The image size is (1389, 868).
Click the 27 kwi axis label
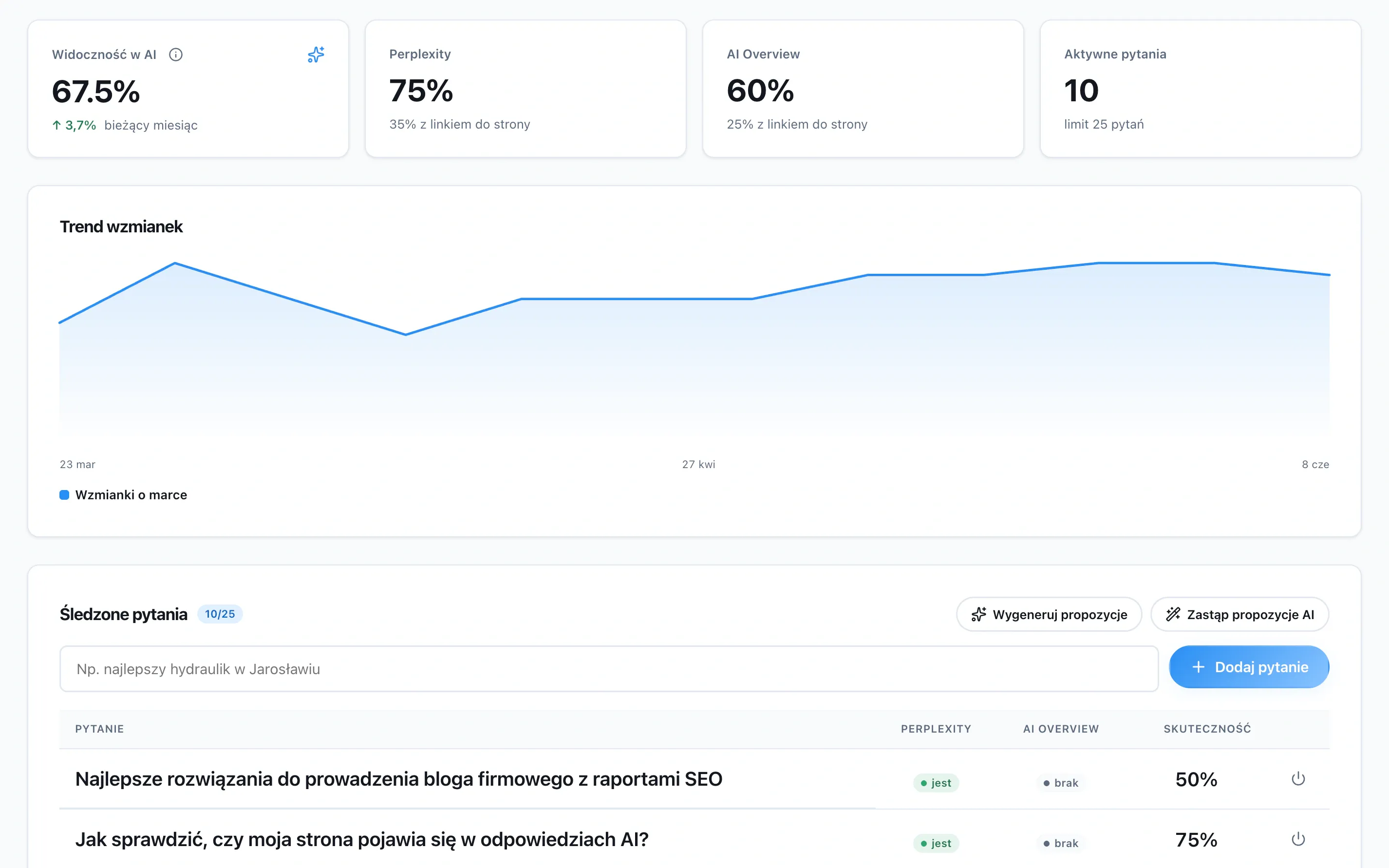pos(698,464)
